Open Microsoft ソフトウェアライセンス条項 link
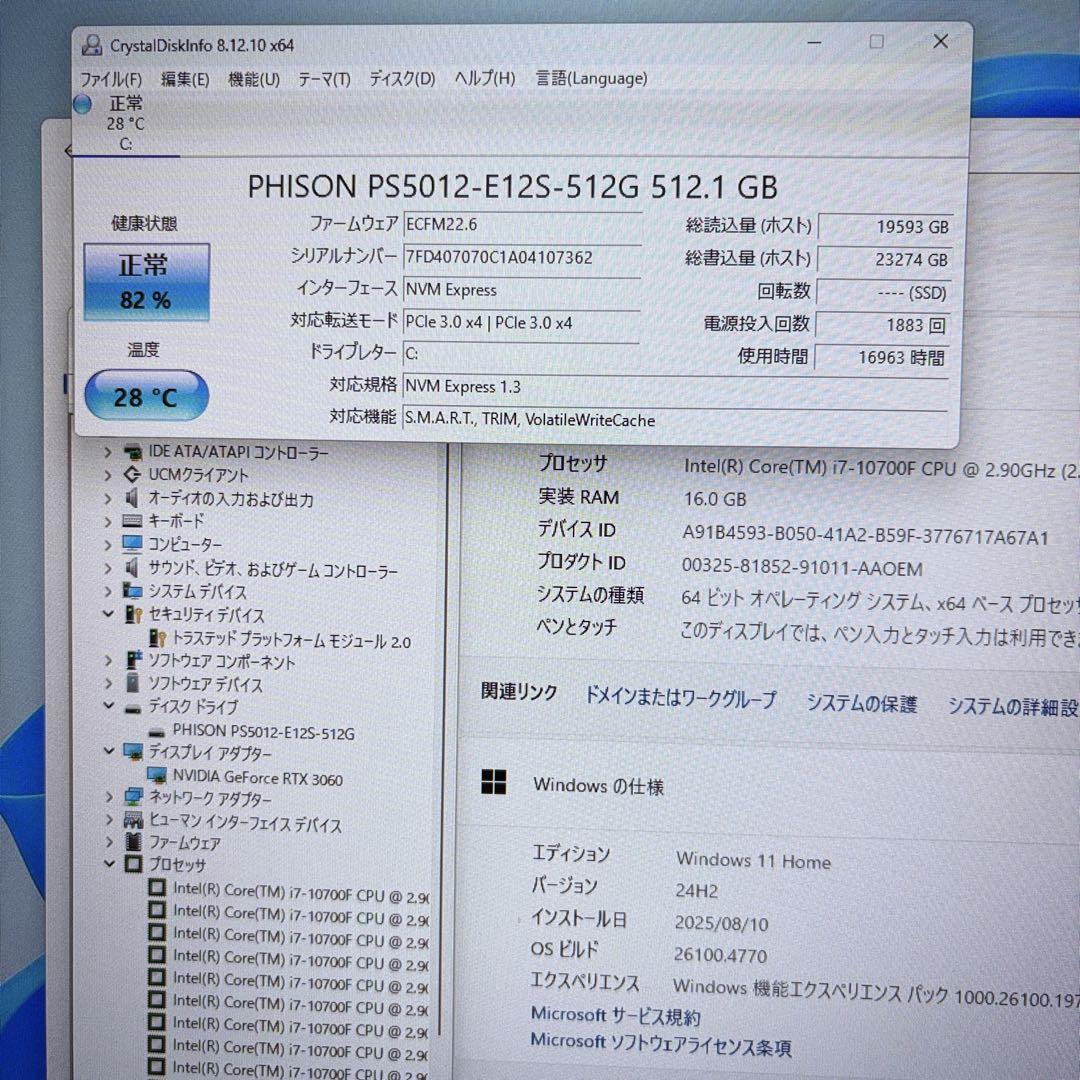1080x1080 pixels. [661, 1045]
